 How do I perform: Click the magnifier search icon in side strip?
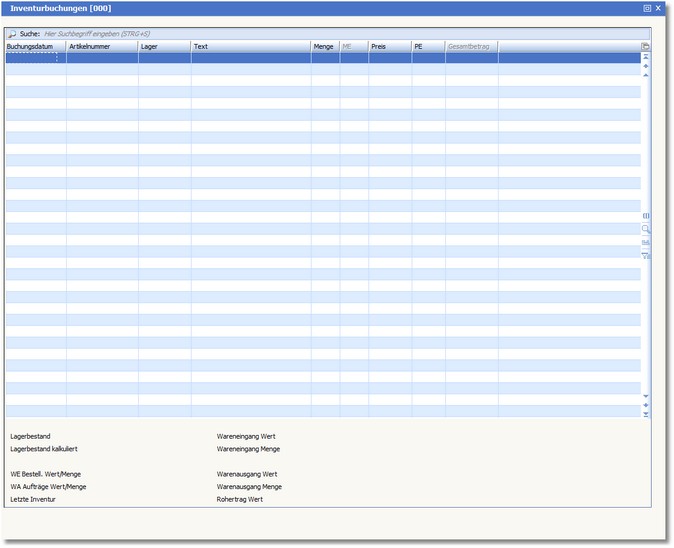coord(646,229)
